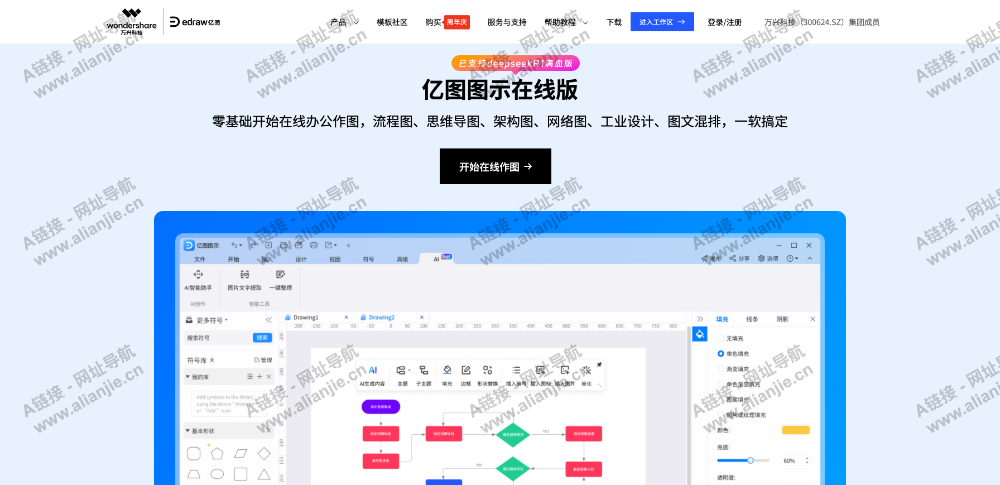The width and height of the screenshot is (1000, 485).
Task: Open the 文件 ribbon tab
Action: point(200,259)
